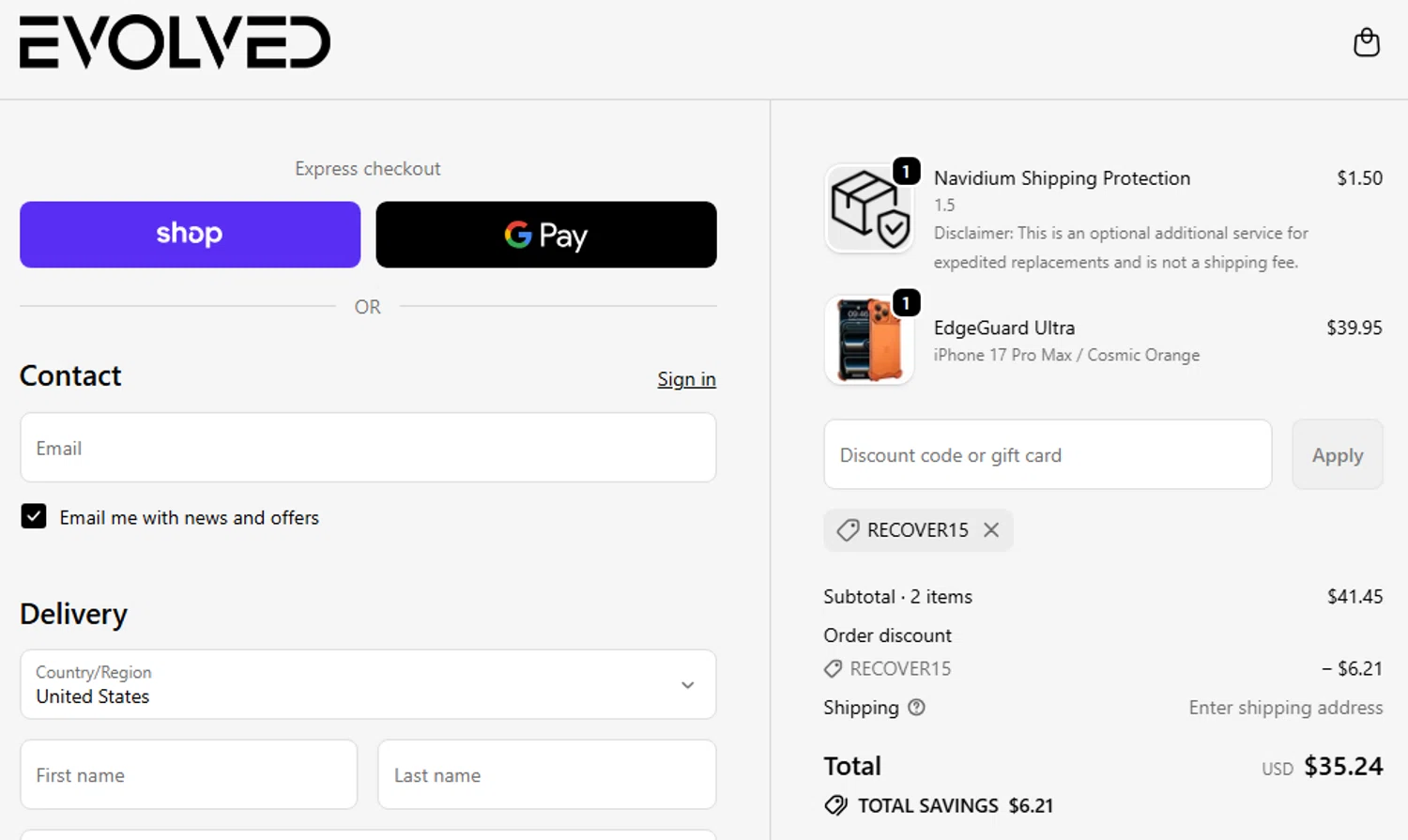
Task: Click the Delivery section heading
Action: [x=73, y=614]
